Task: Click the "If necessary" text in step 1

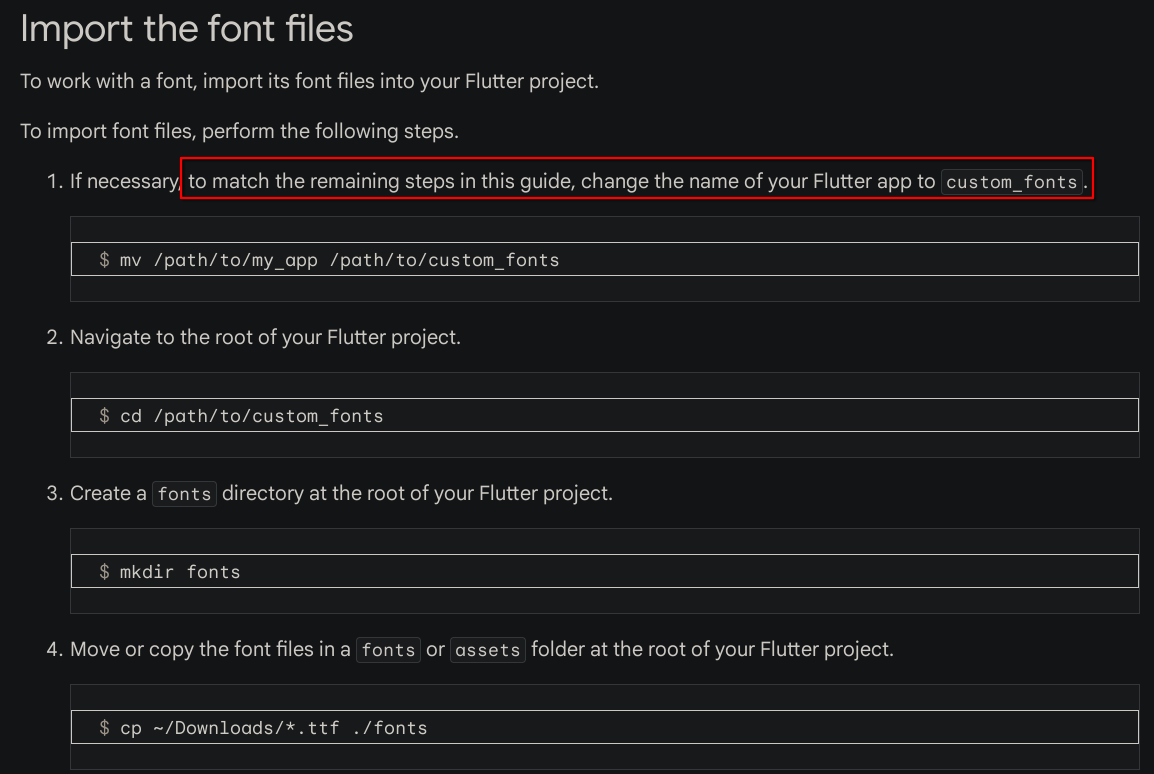Action: pos(124,181)
